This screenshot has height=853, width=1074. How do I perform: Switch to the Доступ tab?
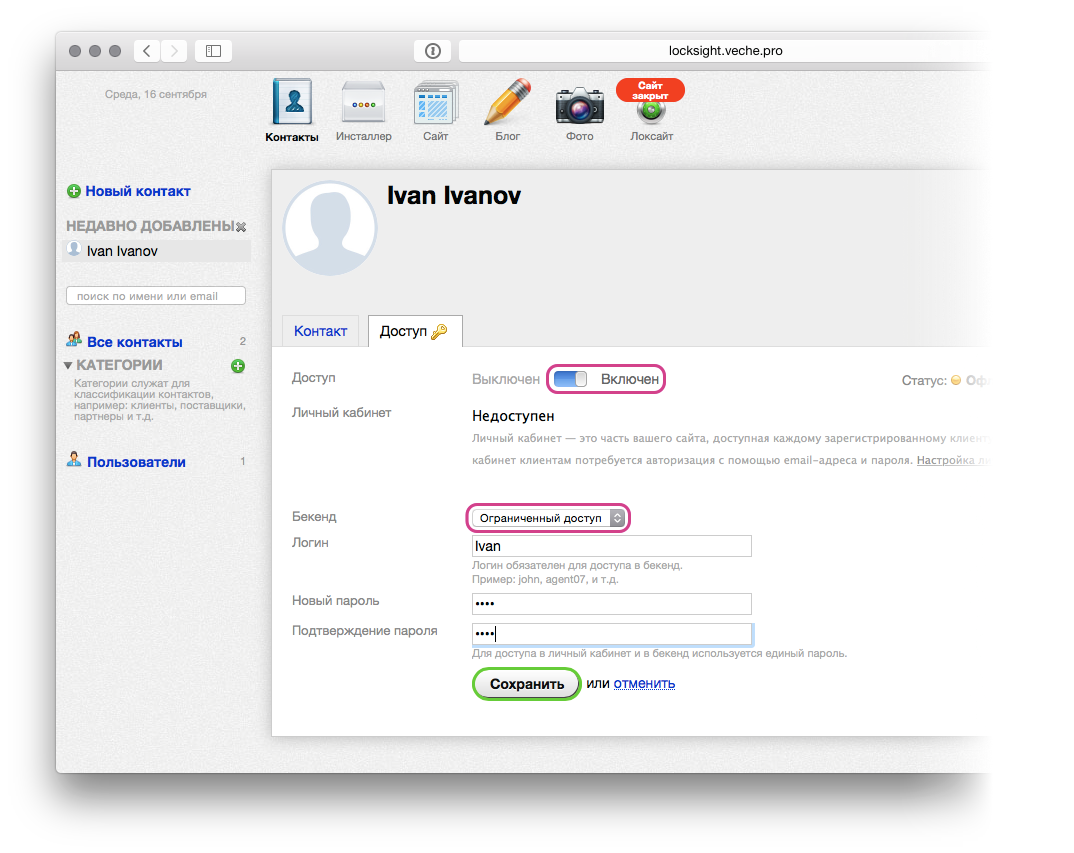(x=414, y=331)
